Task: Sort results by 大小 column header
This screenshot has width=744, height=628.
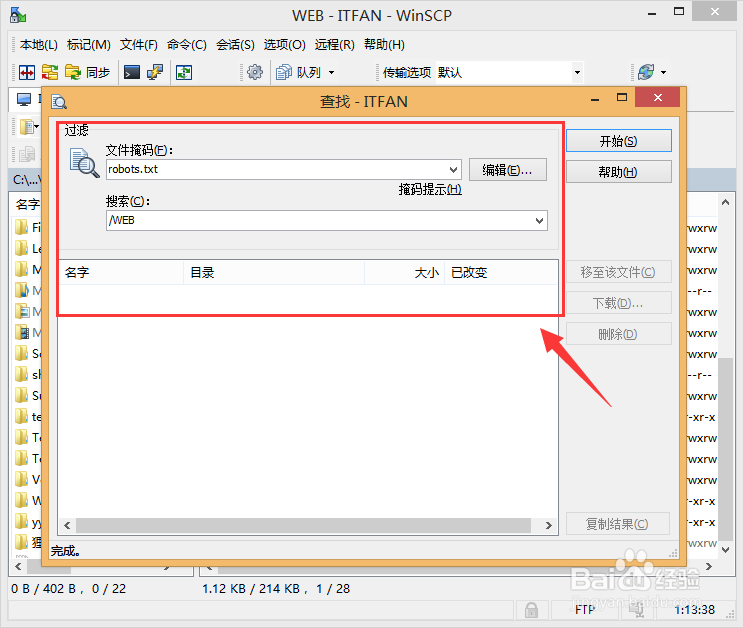Action: click(404, 273)
